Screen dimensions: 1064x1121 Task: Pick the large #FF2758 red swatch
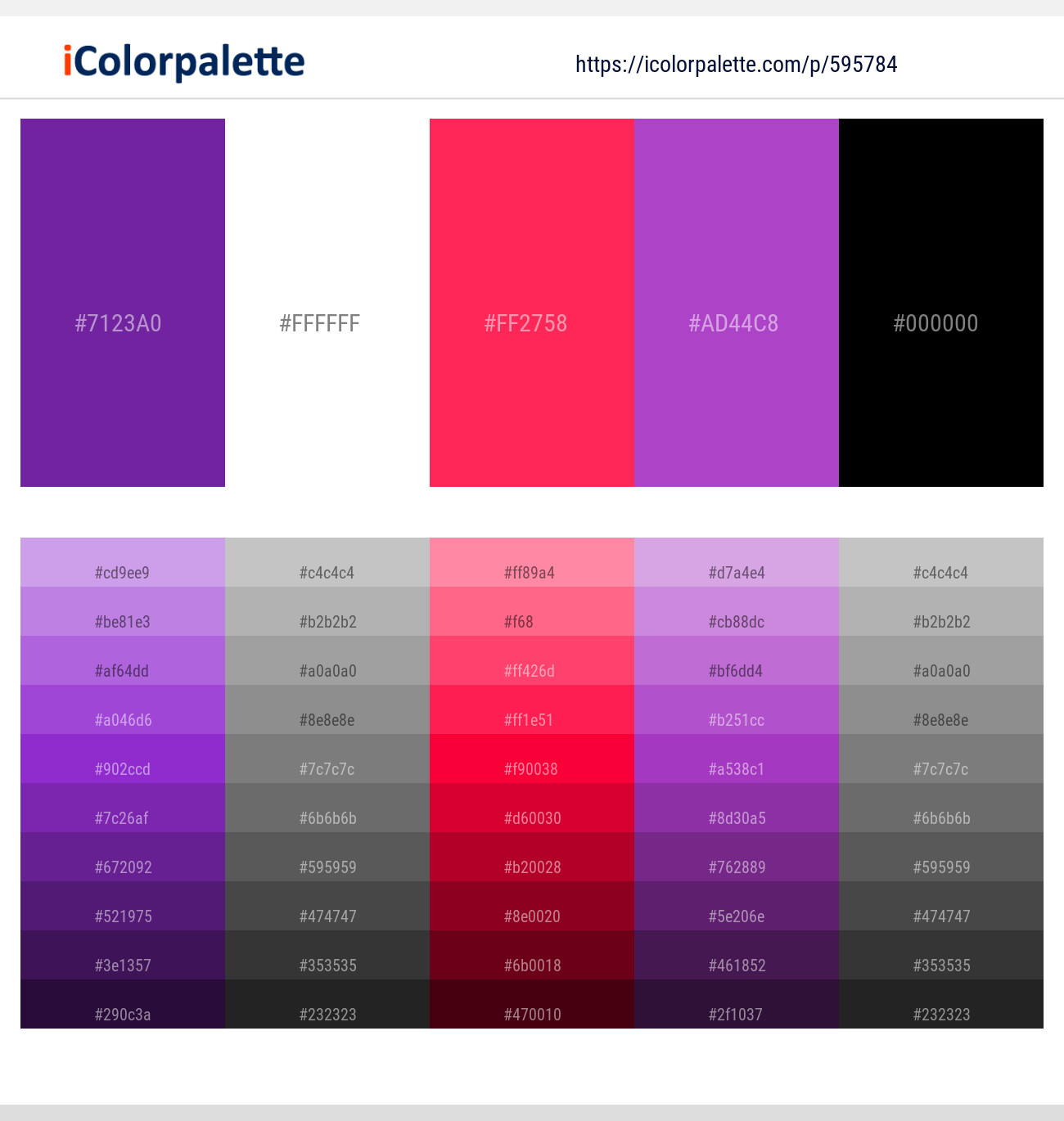(532, 303)
